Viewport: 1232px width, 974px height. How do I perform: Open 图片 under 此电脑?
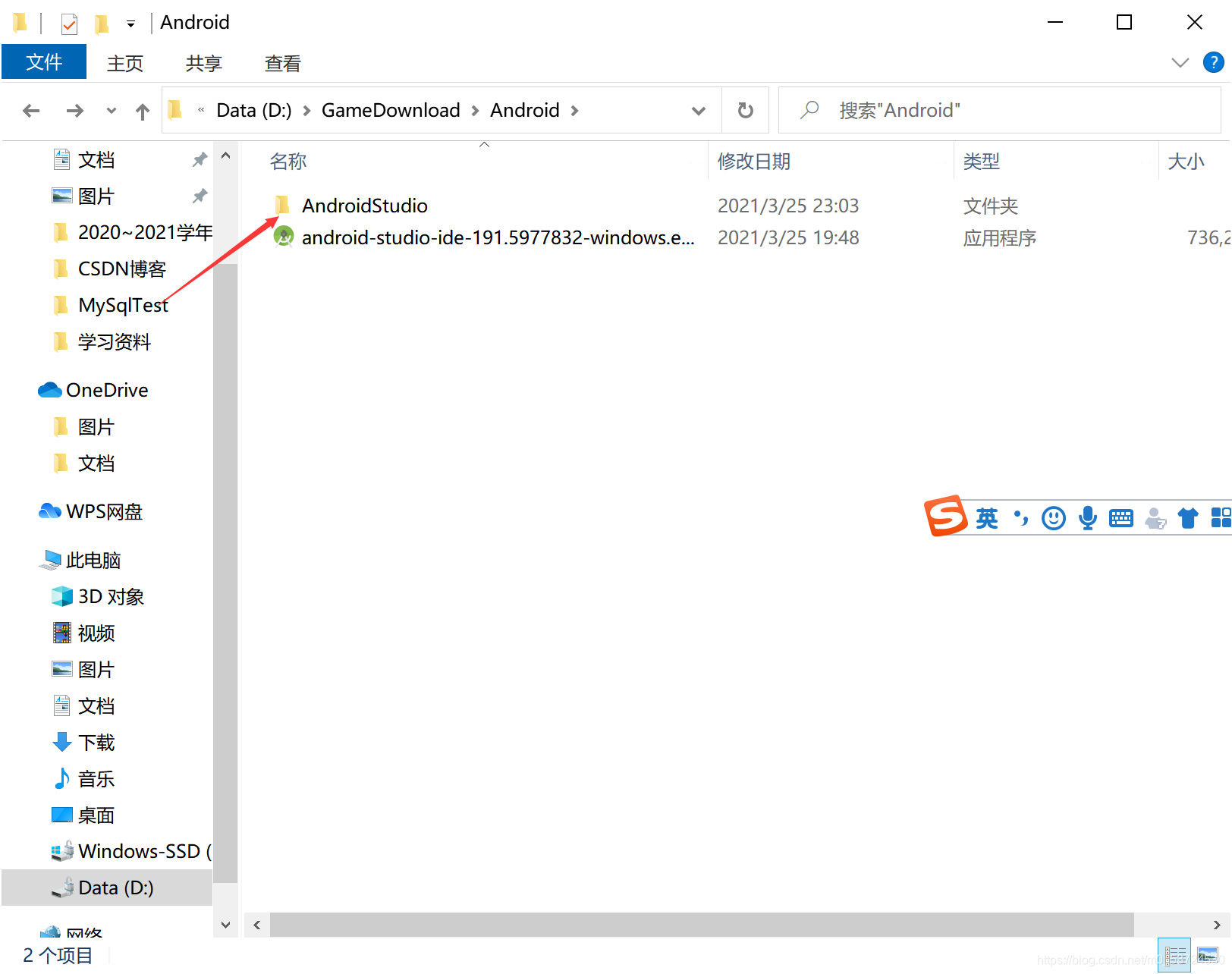coord(96,669)
